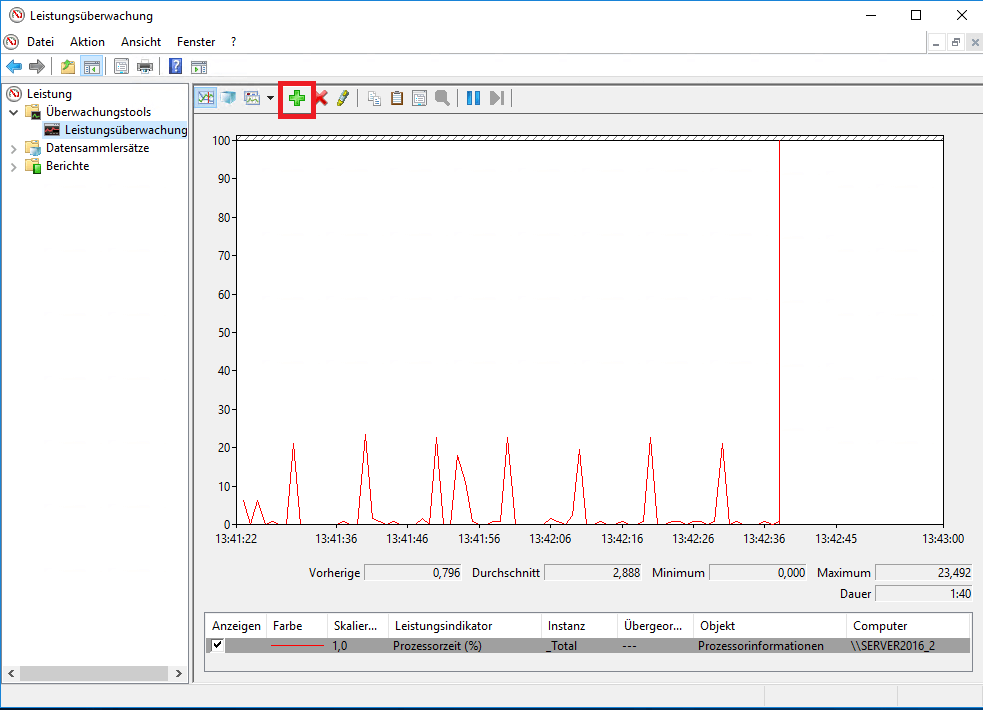Click the green plus Add counter icon

coord(297,98)
